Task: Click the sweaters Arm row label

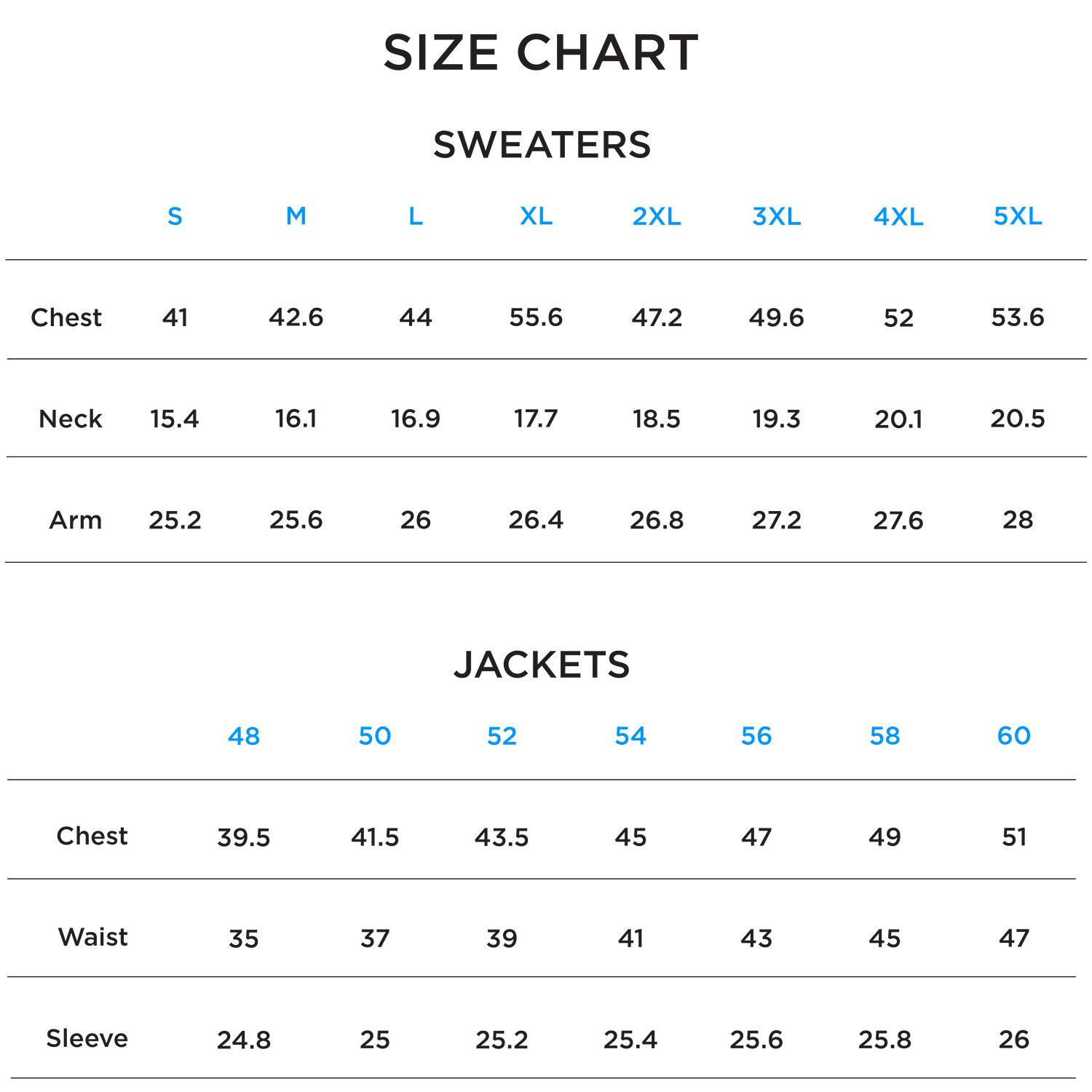Action: (75, 520)
